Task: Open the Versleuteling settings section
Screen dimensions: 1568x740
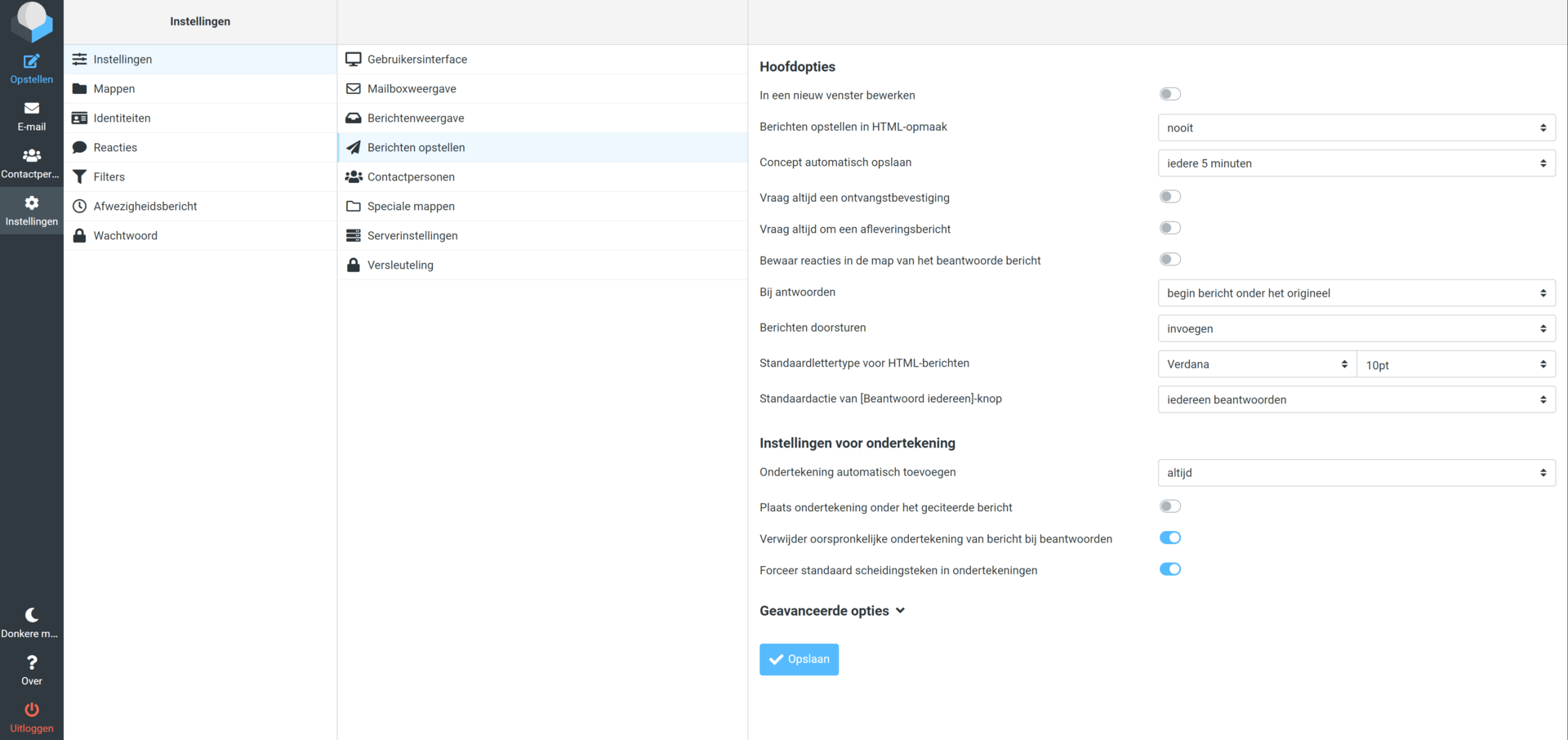Action: coord(542,265)
